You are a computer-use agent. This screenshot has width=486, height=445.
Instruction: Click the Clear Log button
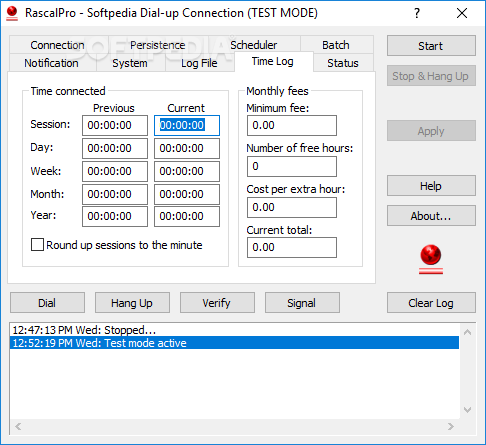431,303
